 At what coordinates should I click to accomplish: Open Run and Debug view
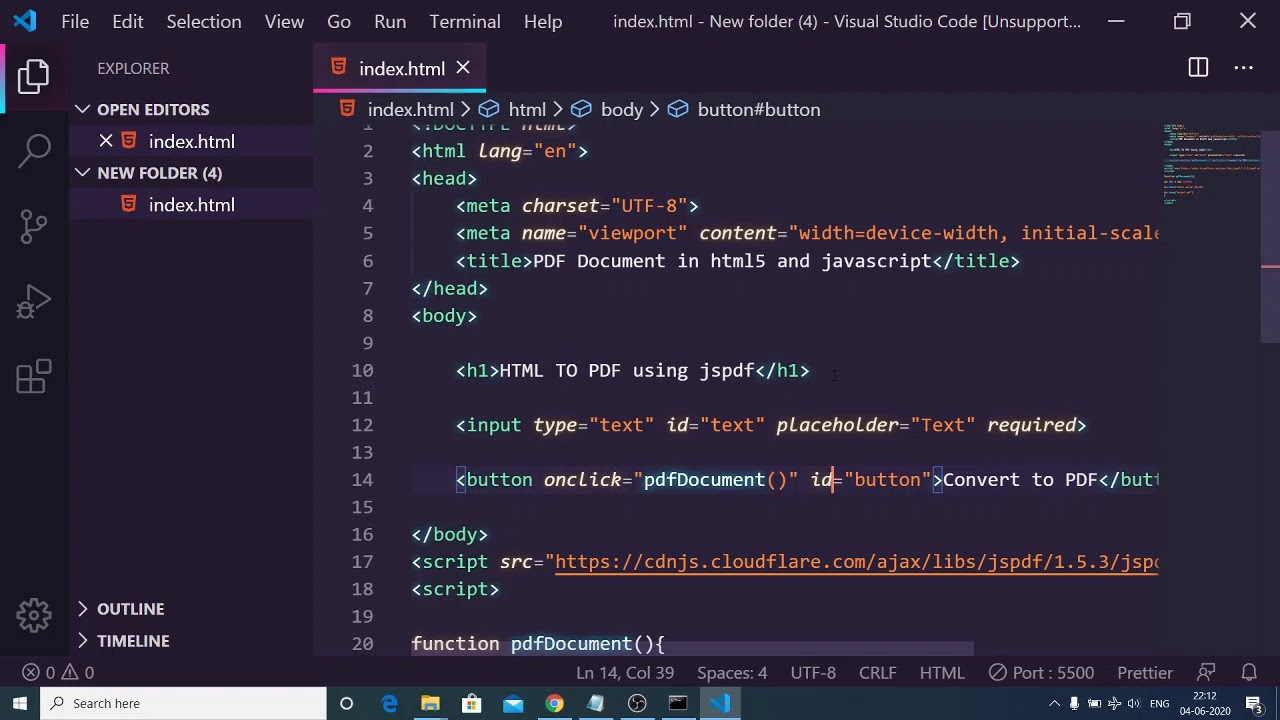34,301
